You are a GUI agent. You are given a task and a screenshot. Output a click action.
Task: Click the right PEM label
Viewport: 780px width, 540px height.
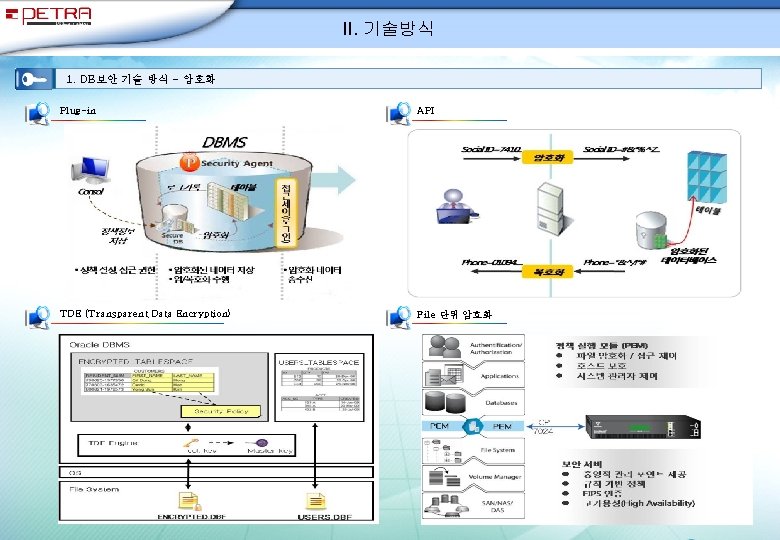(502, 426)
